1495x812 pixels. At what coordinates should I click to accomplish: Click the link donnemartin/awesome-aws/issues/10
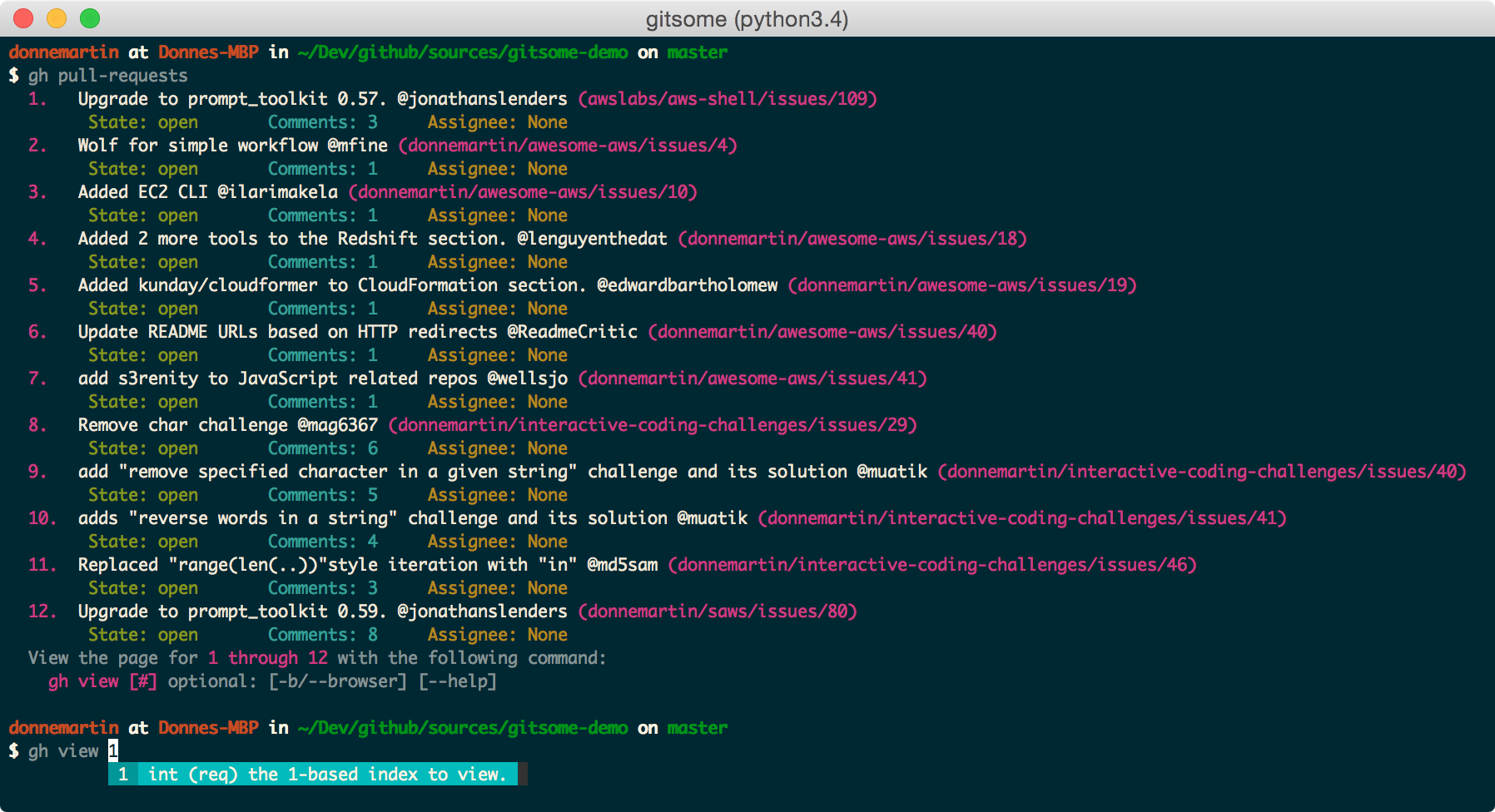pos(523,192)
